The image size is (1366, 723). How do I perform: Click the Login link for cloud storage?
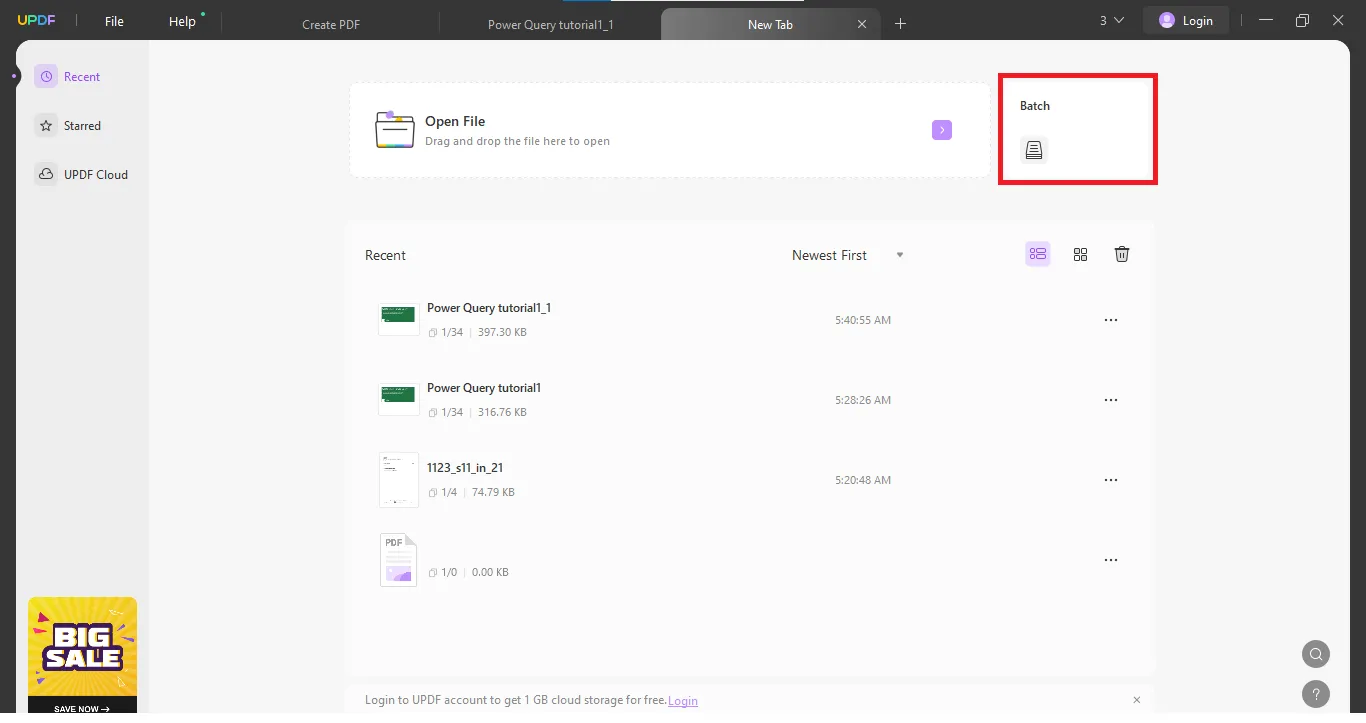(x=683, y=700)
